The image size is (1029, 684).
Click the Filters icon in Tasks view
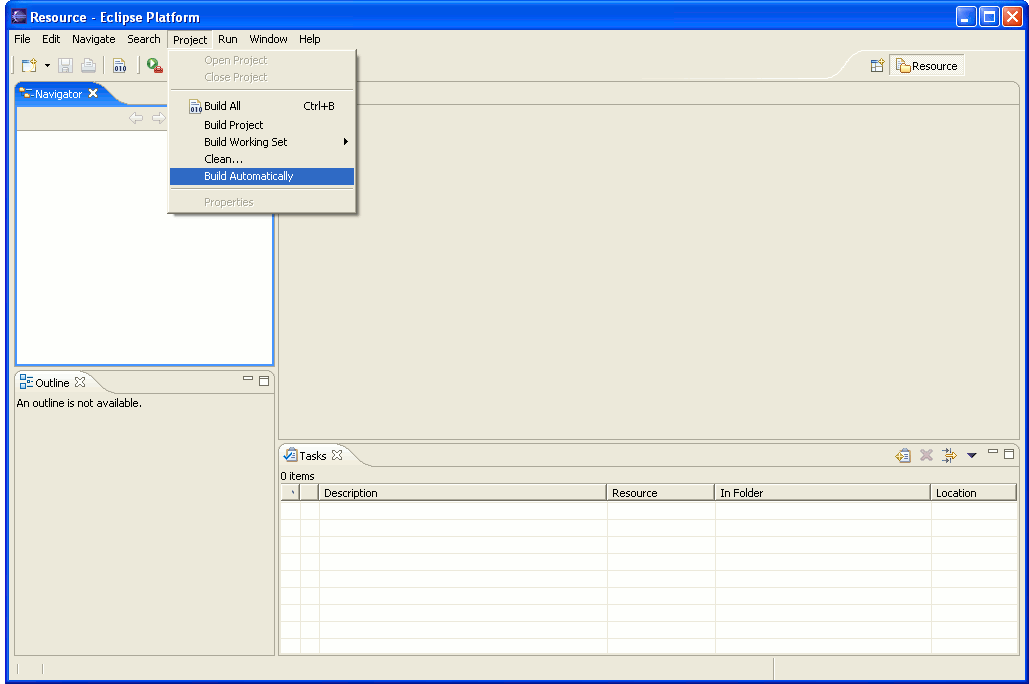point(949,455)
